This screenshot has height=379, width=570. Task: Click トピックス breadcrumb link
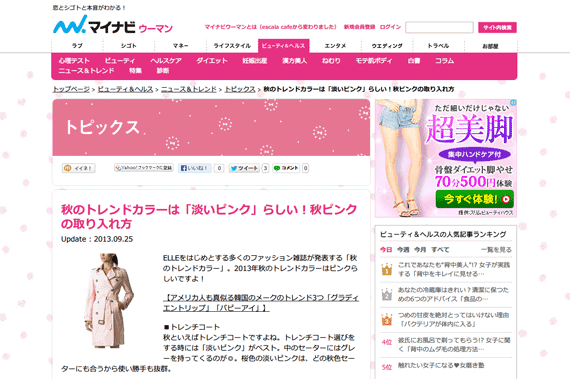tap(240, 89)
